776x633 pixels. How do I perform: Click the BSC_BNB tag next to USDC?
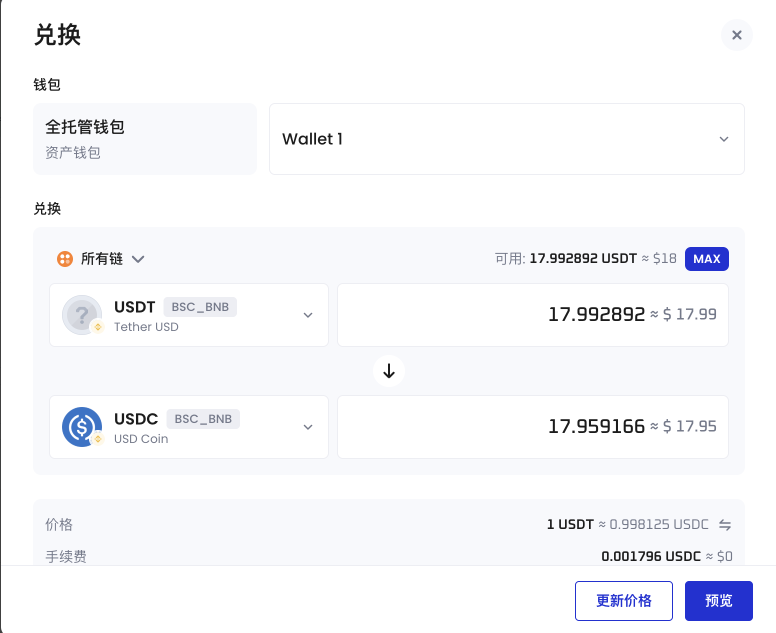pyautogui.click(x=203, y=419)
